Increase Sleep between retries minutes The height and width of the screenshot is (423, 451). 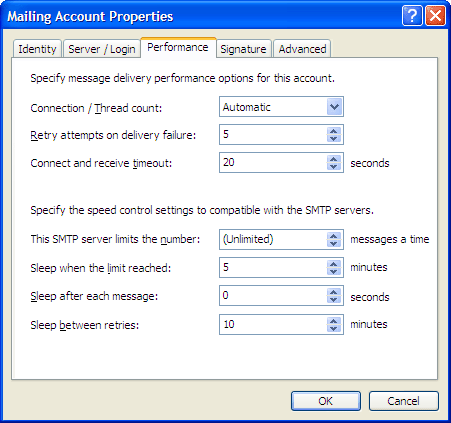(334, 320)
